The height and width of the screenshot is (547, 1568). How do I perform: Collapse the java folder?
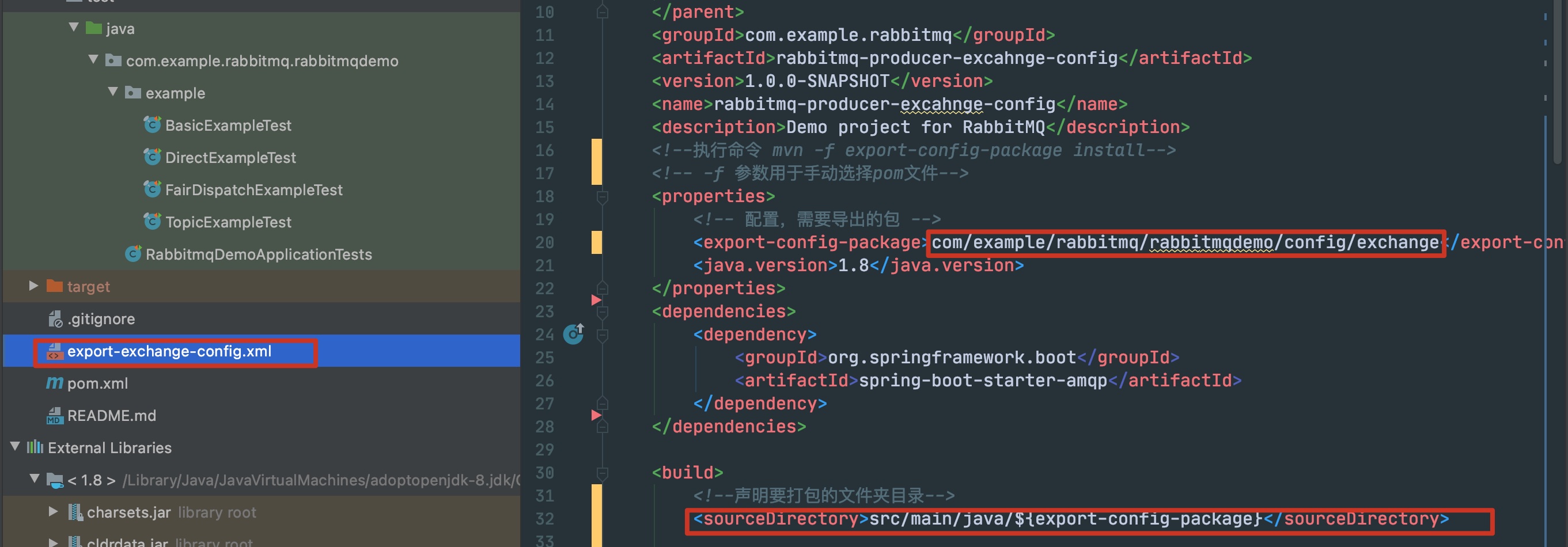(x=74, y=28)
